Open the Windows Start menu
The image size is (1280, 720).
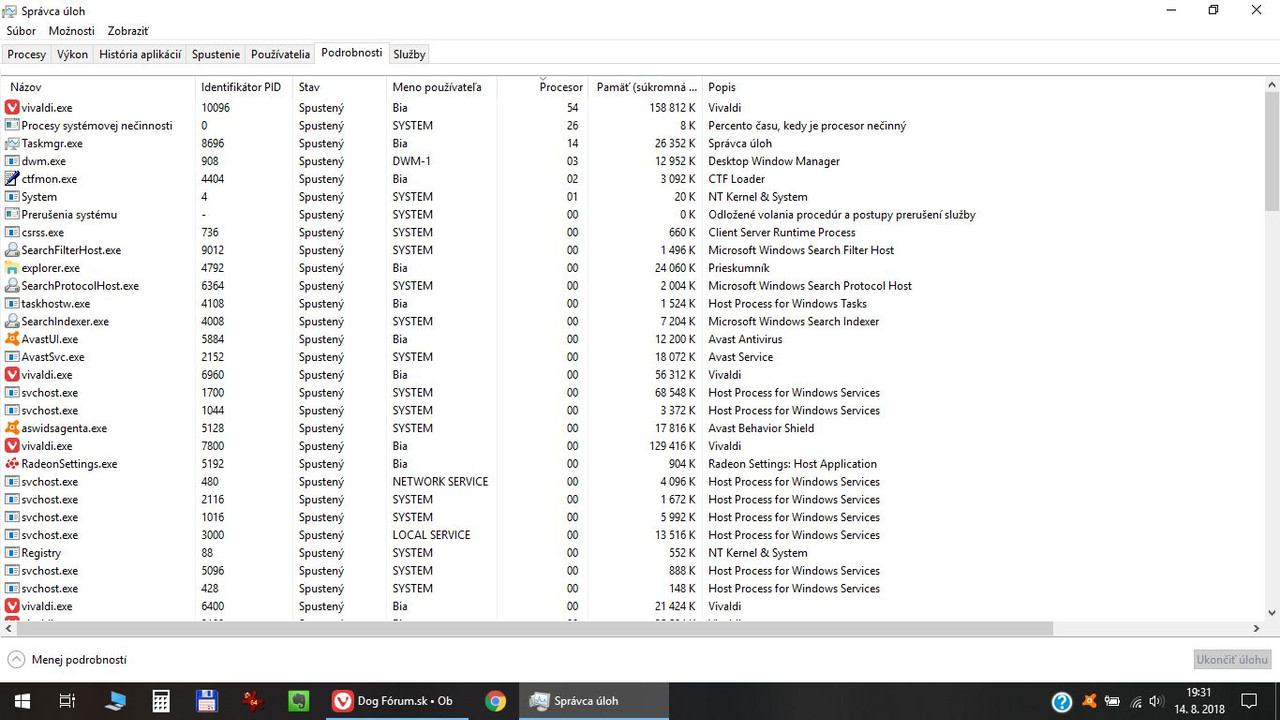tap(22, 701)
